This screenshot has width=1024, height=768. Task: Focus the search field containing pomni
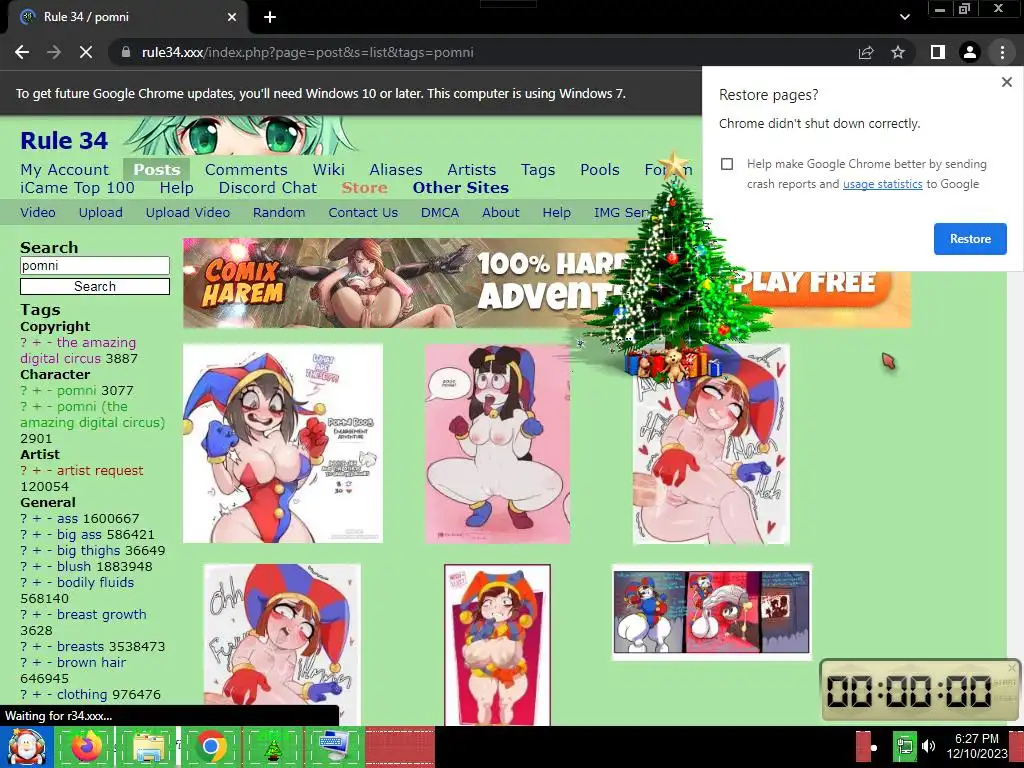(95, 265)
